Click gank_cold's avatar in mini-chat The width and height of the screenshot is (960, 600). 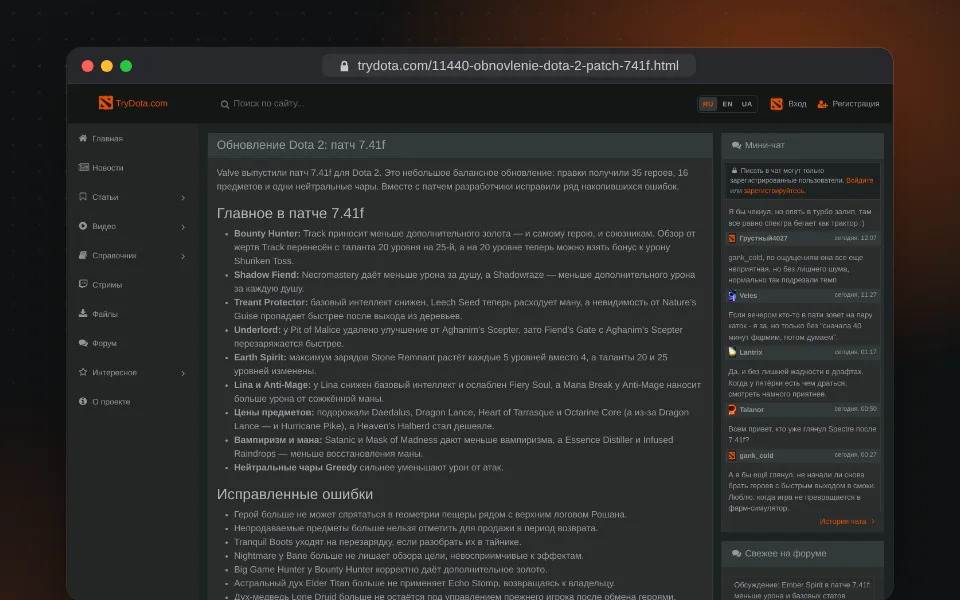coord(732,456)
